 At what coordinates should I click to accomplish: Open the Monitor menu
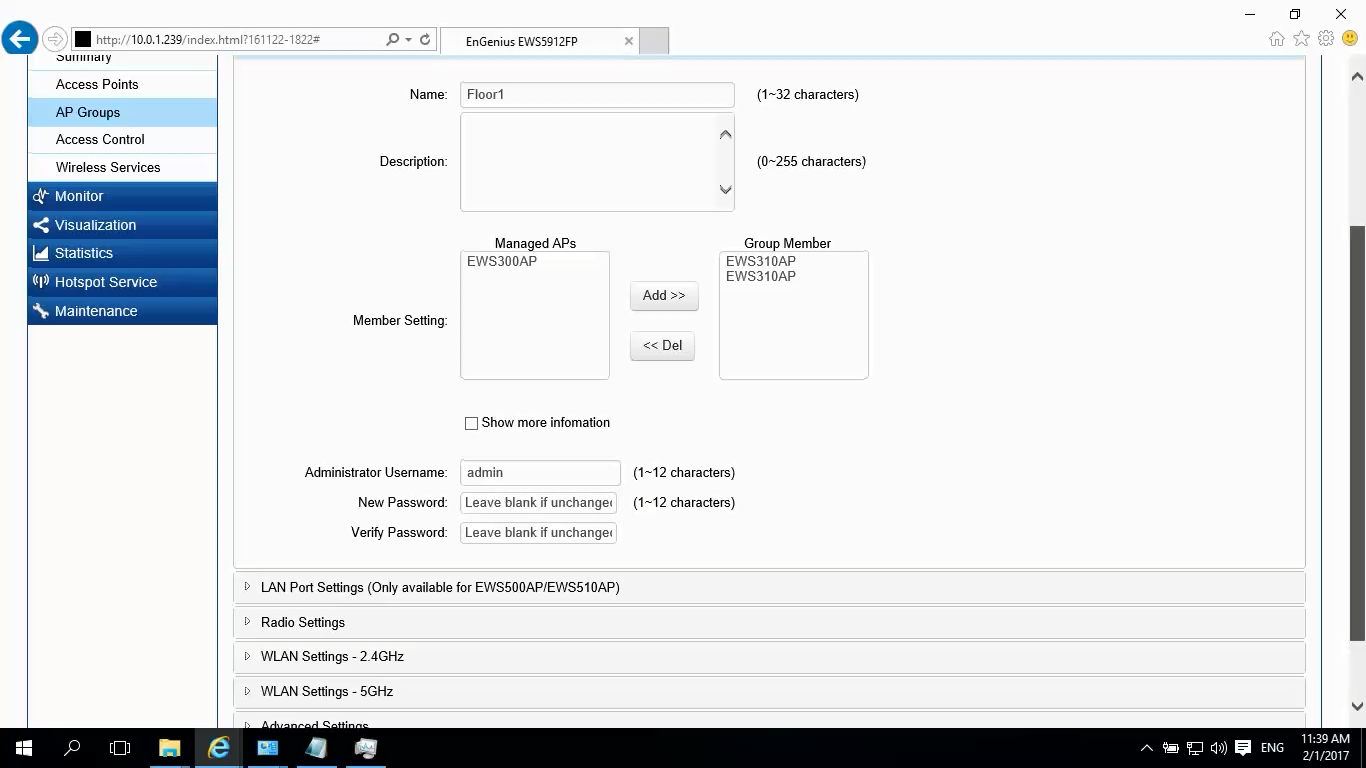pos(123,196)
